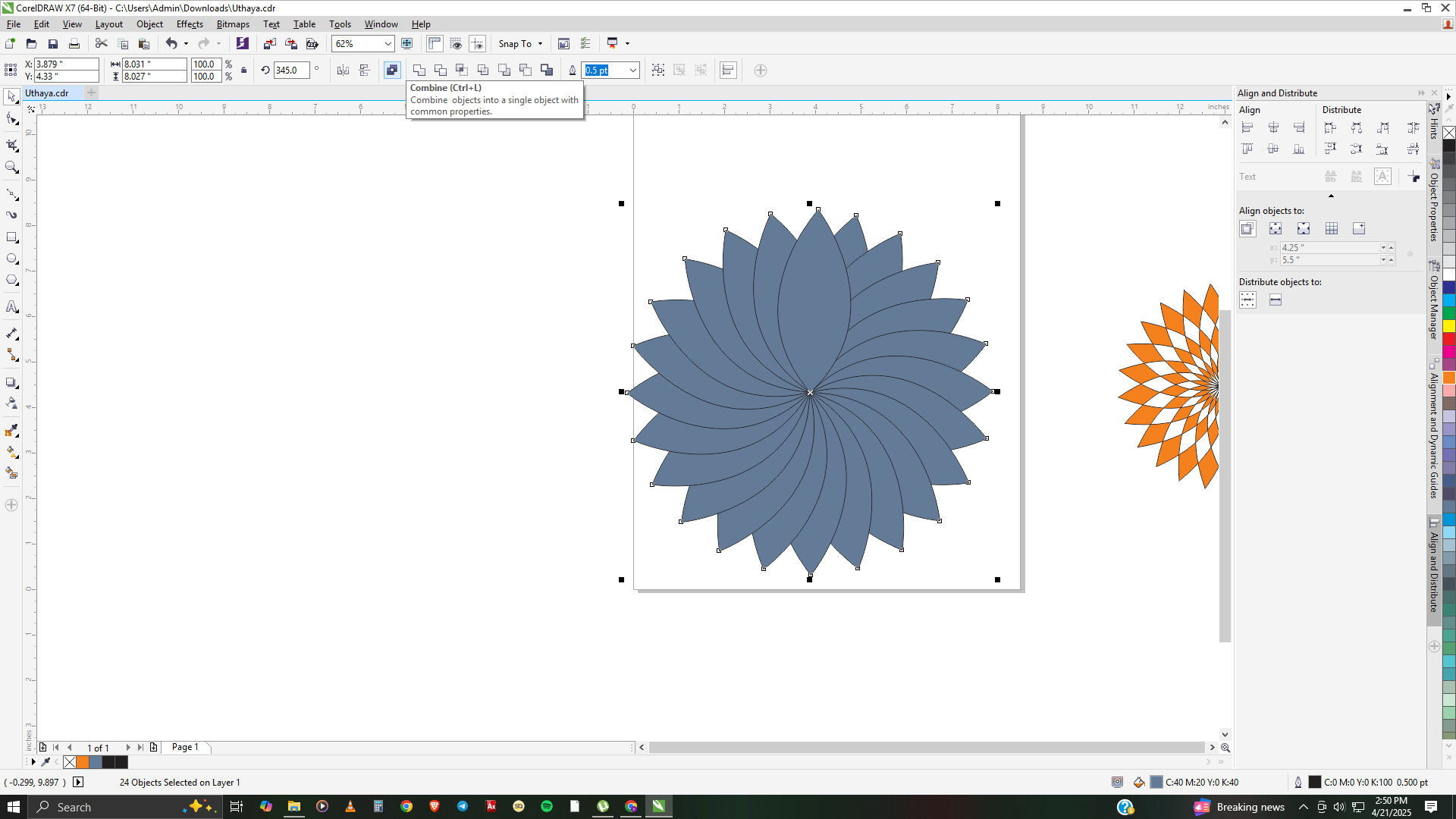Image resolution: width=1456 pixels, height=819 pixels.
Task: Select the Artistic Media tool
Action: [11, 215]
